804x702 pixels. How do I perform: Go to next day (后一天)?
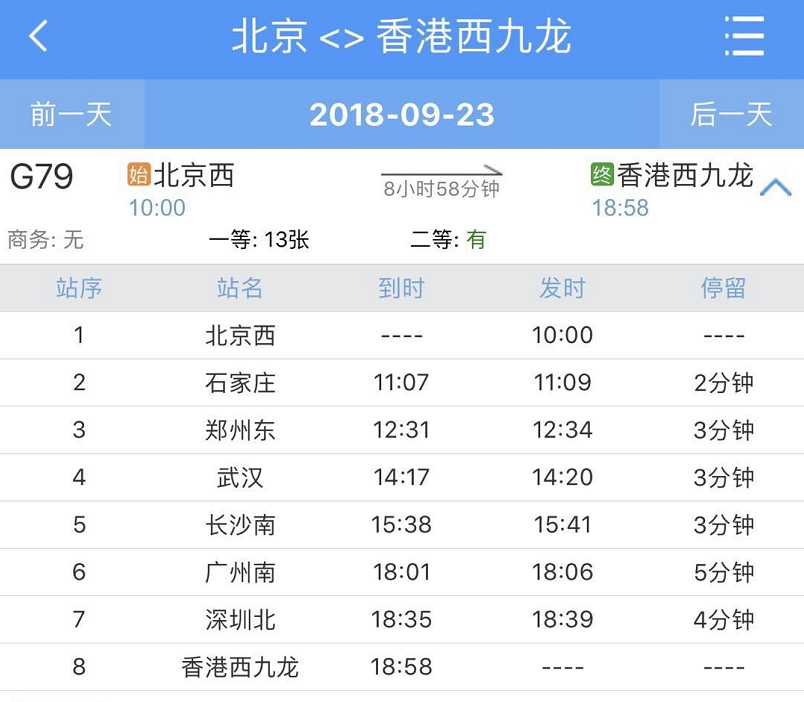731,114
